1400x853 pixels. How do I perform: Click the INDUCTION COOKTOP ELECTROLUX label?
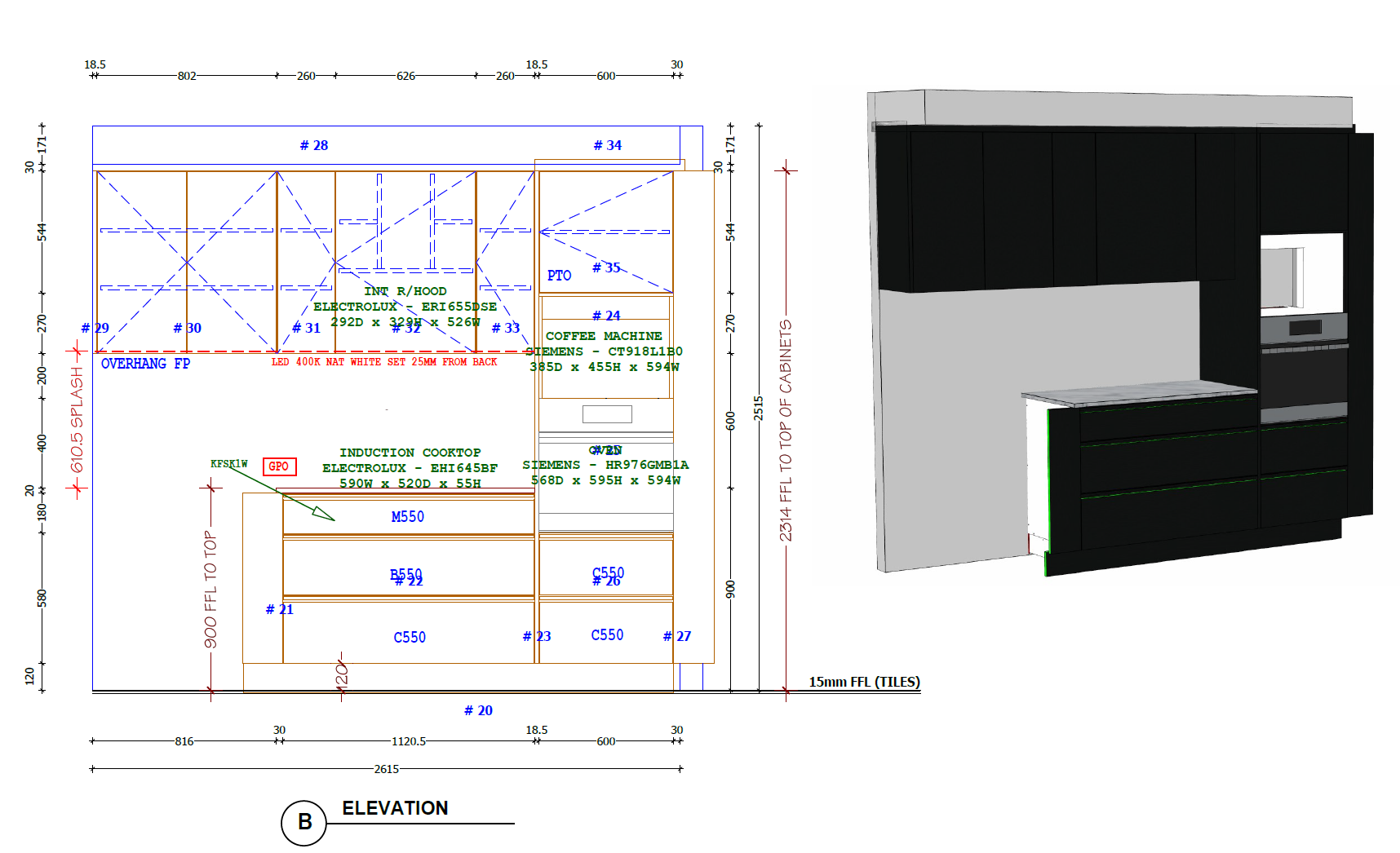[410, 453]
